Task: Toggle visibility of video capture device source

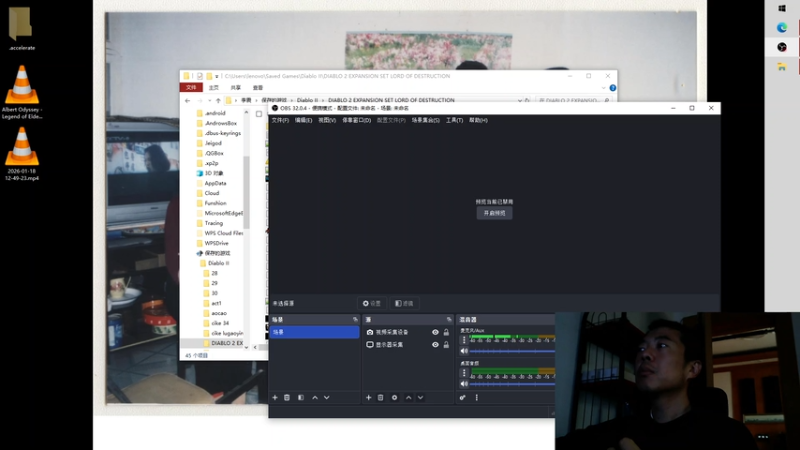Action: pyautogui.click(x=435, y=332)
